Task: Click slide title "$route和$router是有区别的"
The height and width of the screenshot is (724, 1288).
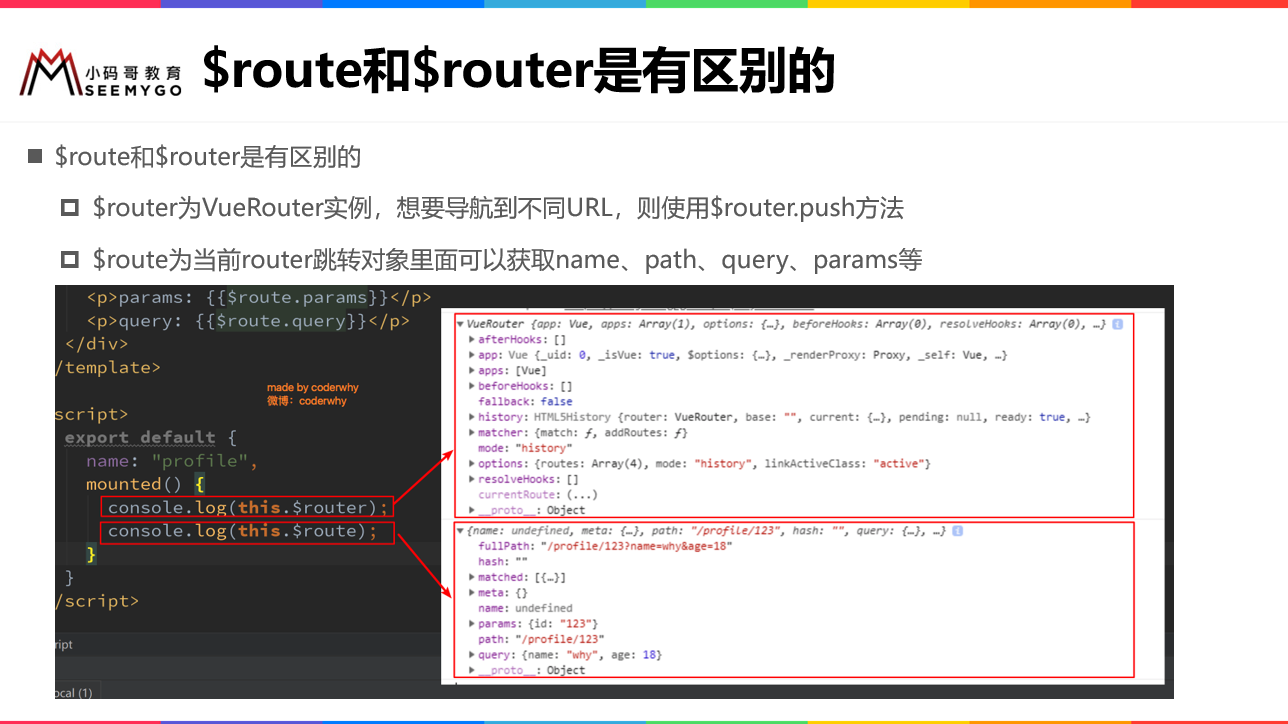Action: click(519, 70)
